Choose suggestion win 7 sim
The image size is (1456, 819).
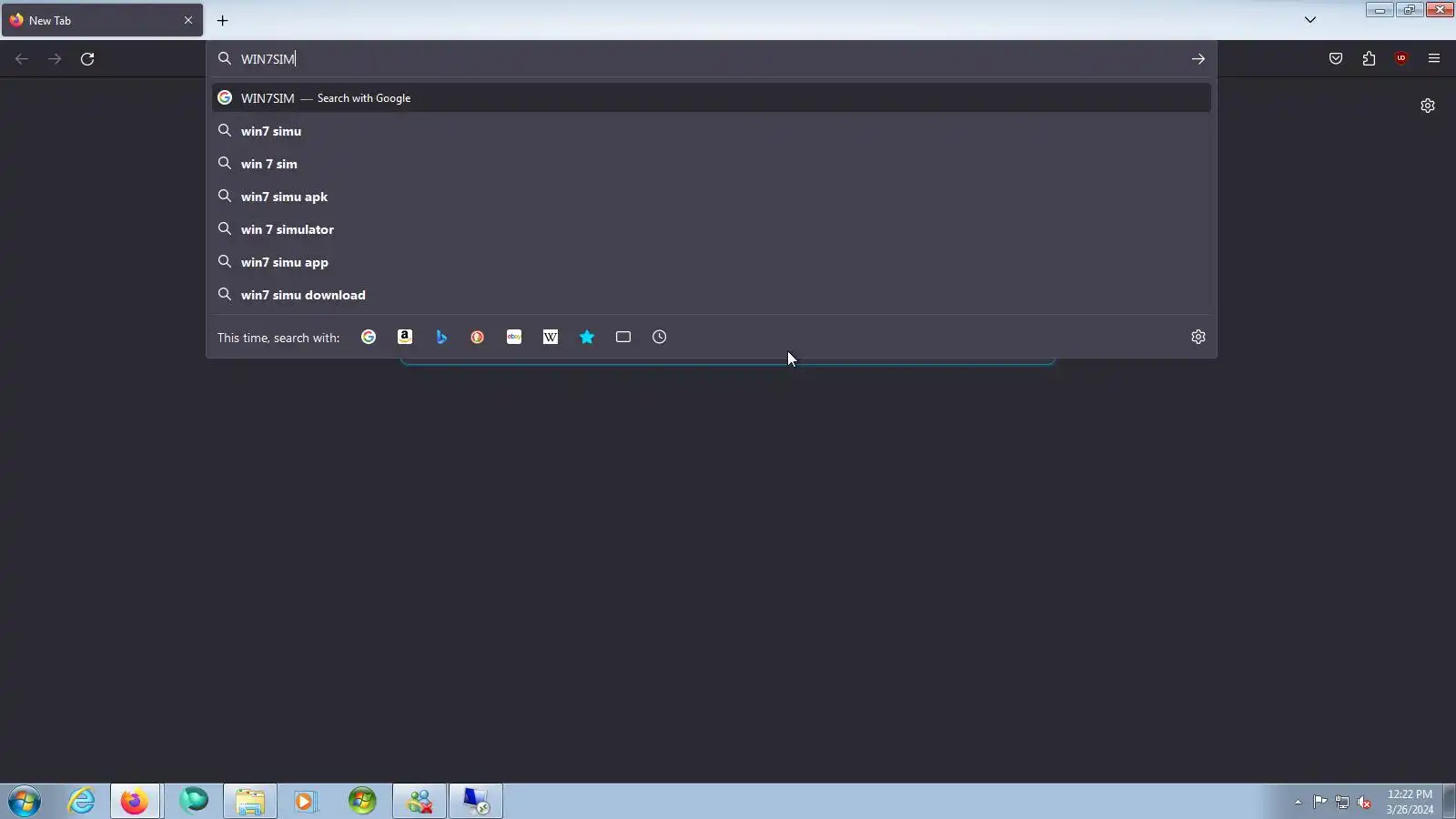[x=712, y=164]
